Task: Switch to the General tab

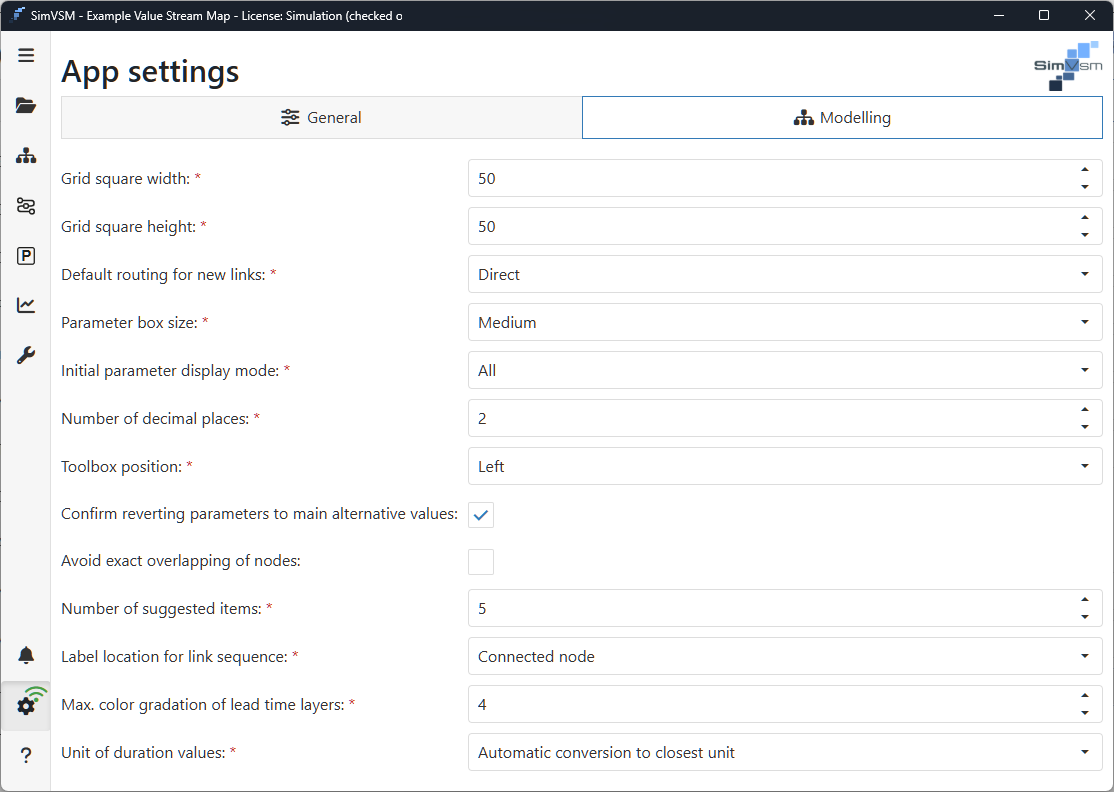Action: (x=321, y=118)
